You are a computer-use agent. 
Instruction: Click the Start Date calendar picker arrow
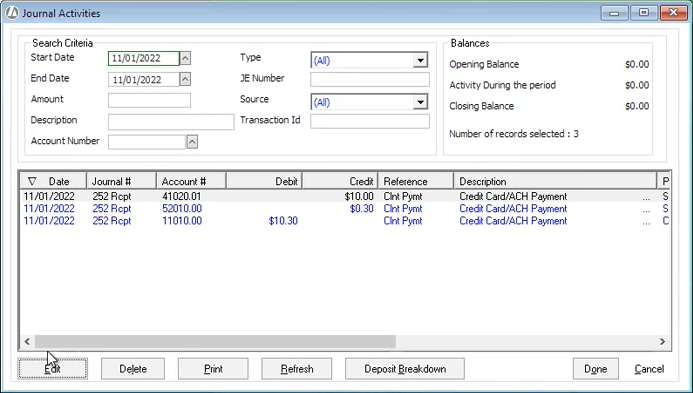coord(186,58)
